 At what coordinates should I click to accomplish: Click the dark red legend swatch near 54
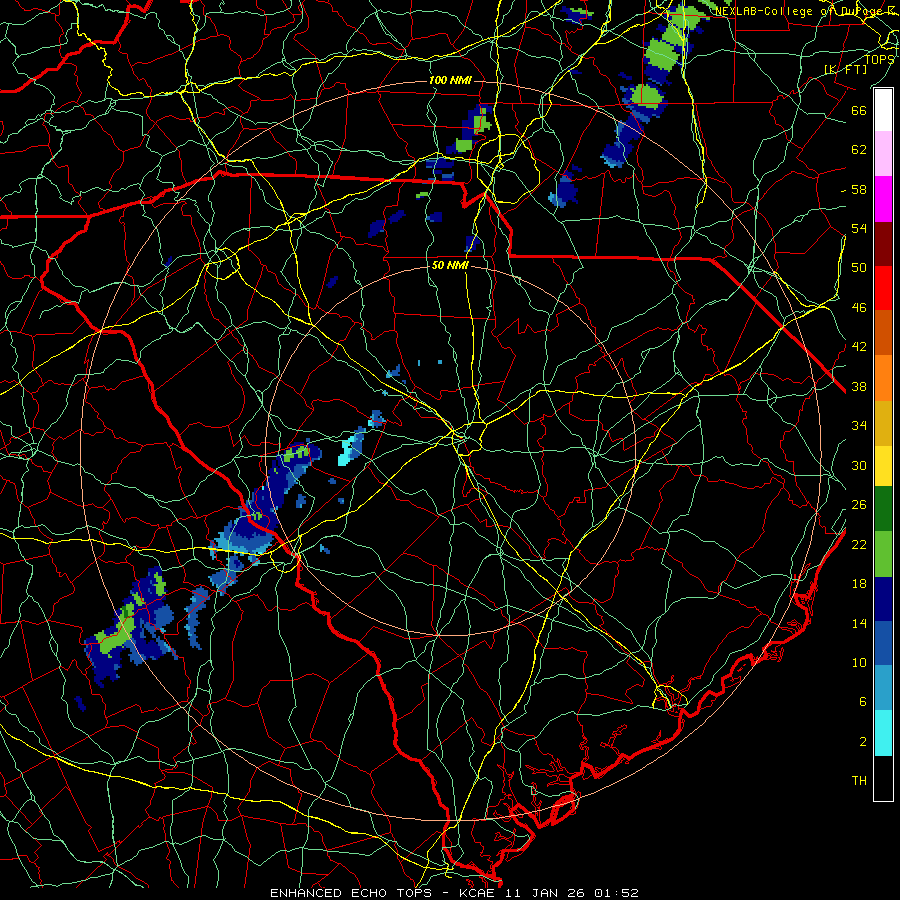[x=883, y=244]
